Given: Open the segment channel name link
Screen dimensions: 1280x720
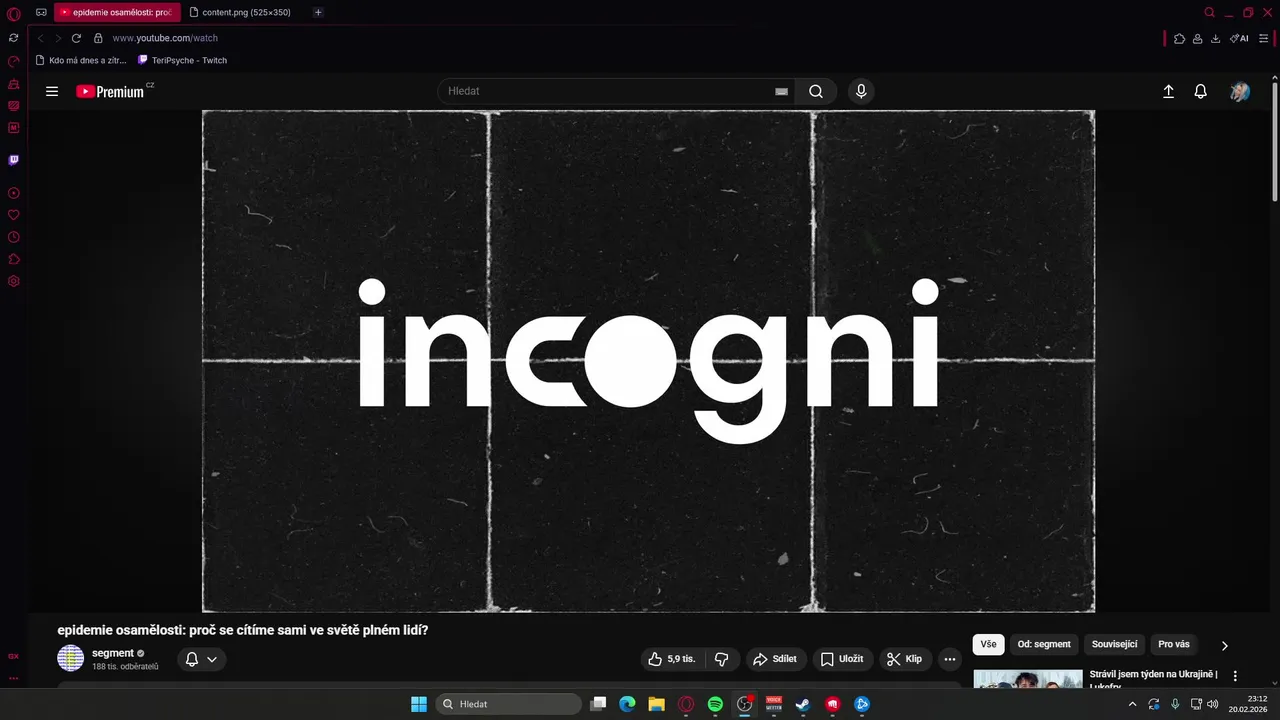Looking at the screenshot, I should [x=113, y=653].
